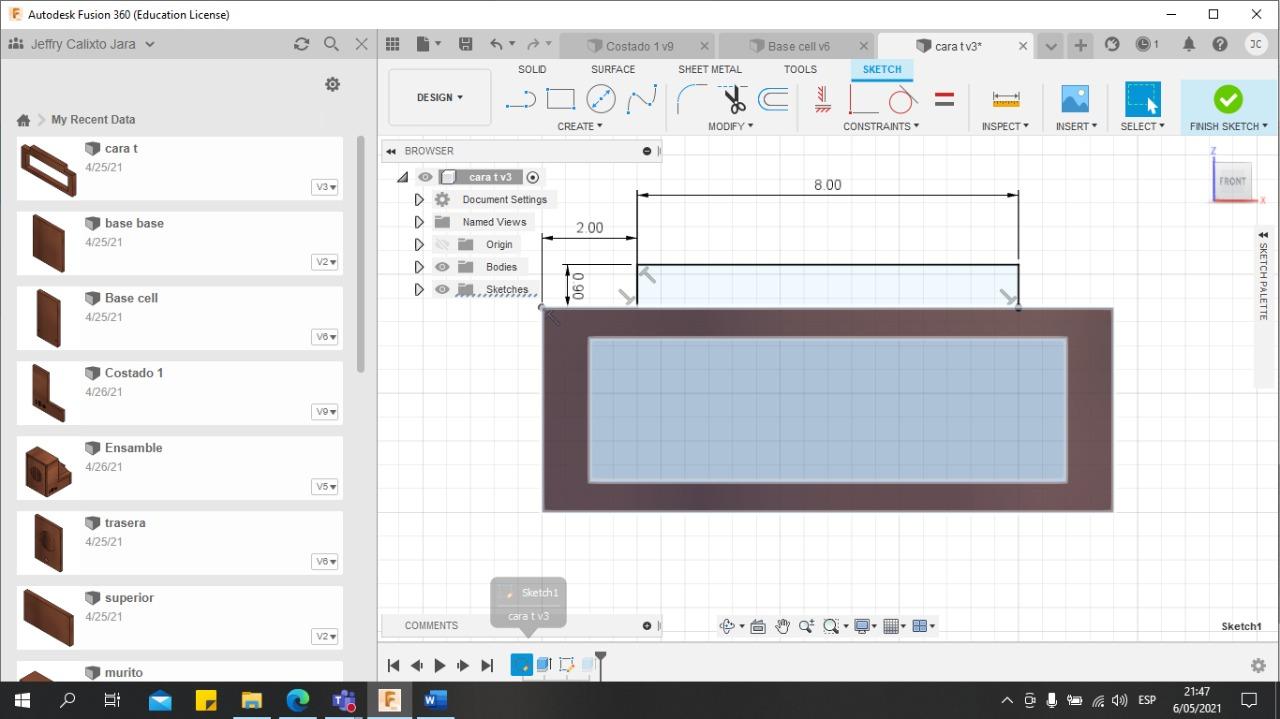Expand Sketches node
Image resolution: width=1280 pixels, height=719 pixels.
[x=419, y=289]
